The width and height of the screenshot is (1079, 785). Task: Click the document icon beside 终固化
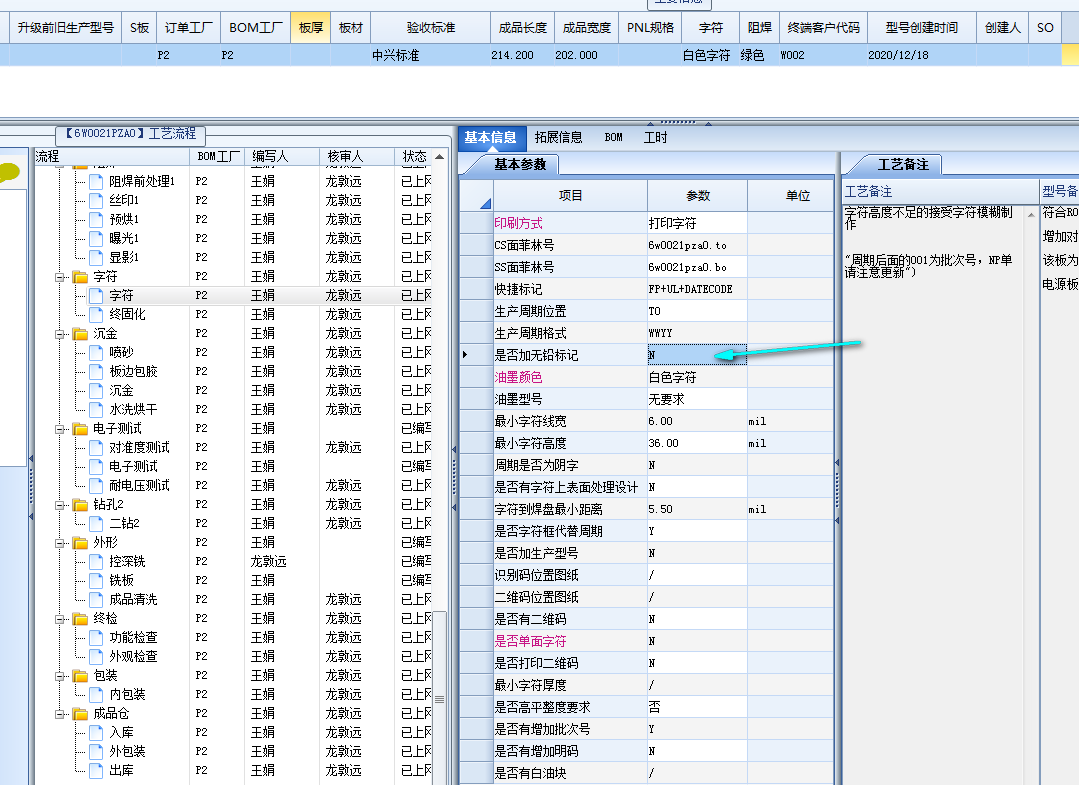[96, 314]
